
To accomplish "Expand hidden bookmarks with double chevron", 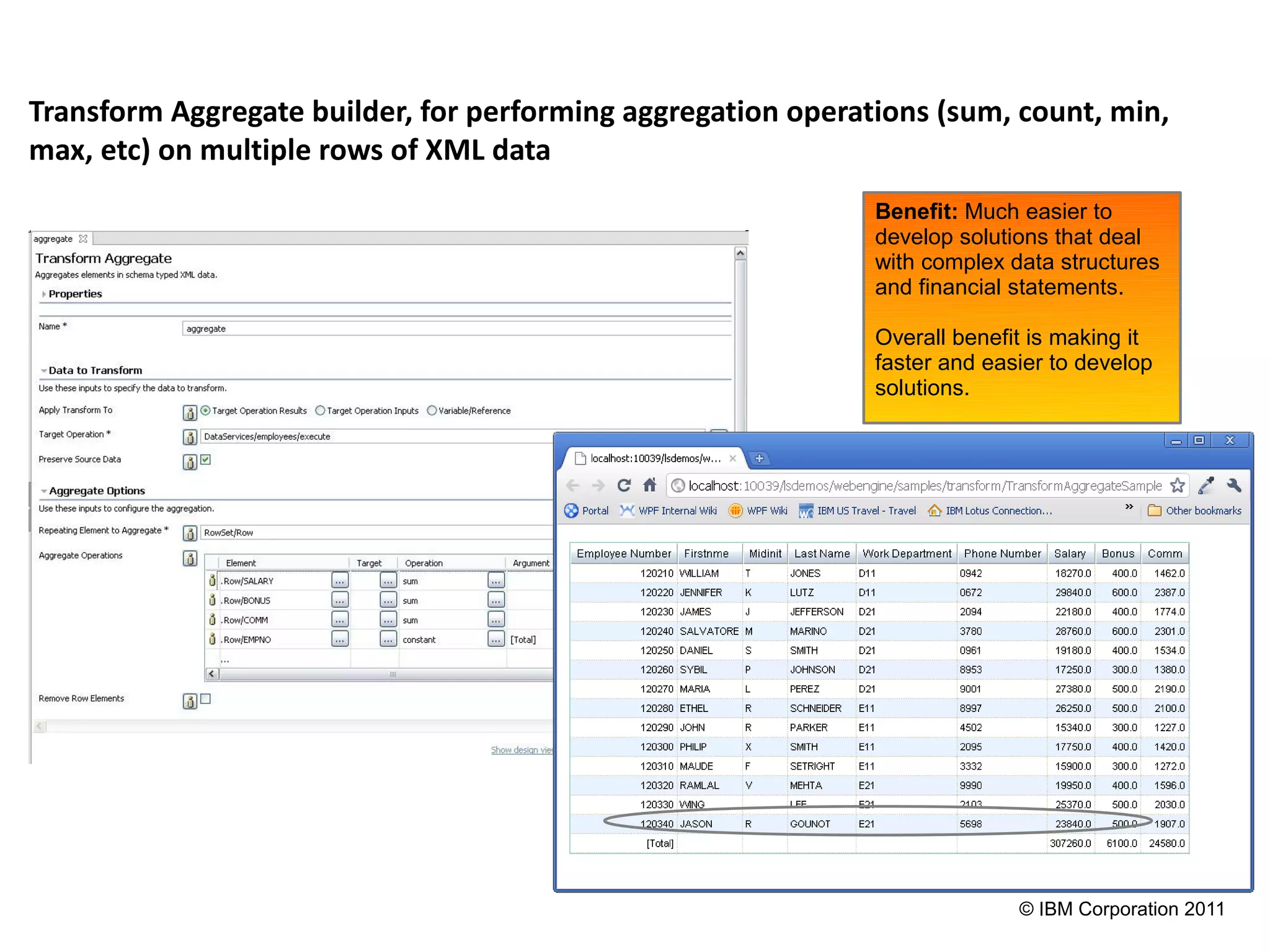I will [x=1129, y=507].
